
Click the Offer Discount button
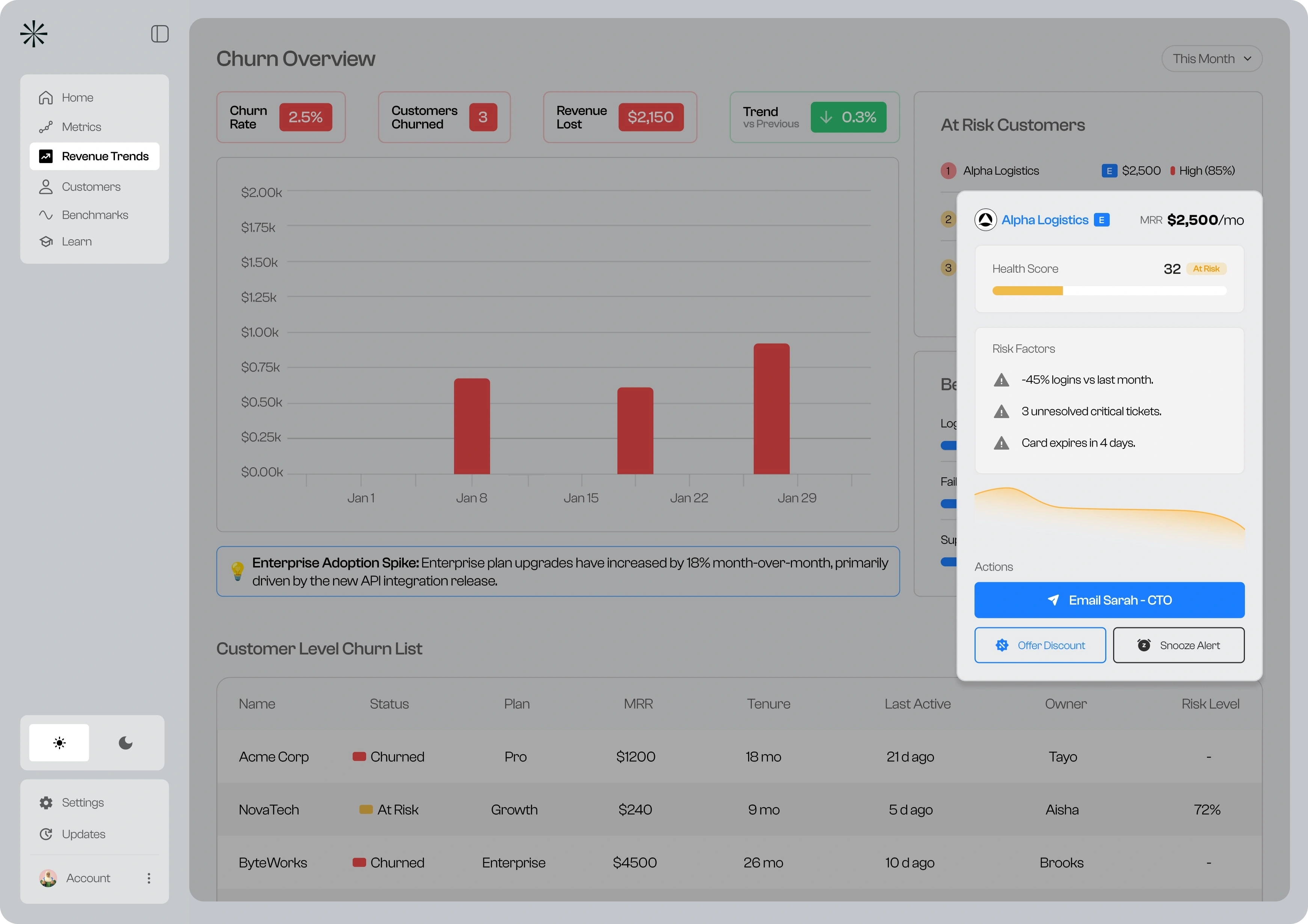pos(1039,645)
